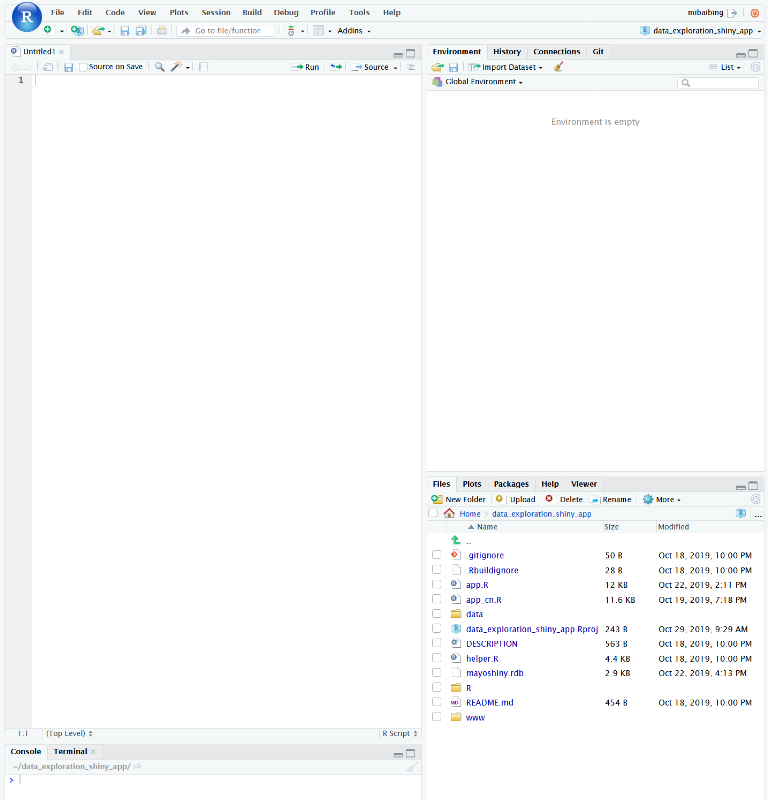Screen dimensions: 768x800
Task: Click the clear console broom icon
Action: (410, 766)
